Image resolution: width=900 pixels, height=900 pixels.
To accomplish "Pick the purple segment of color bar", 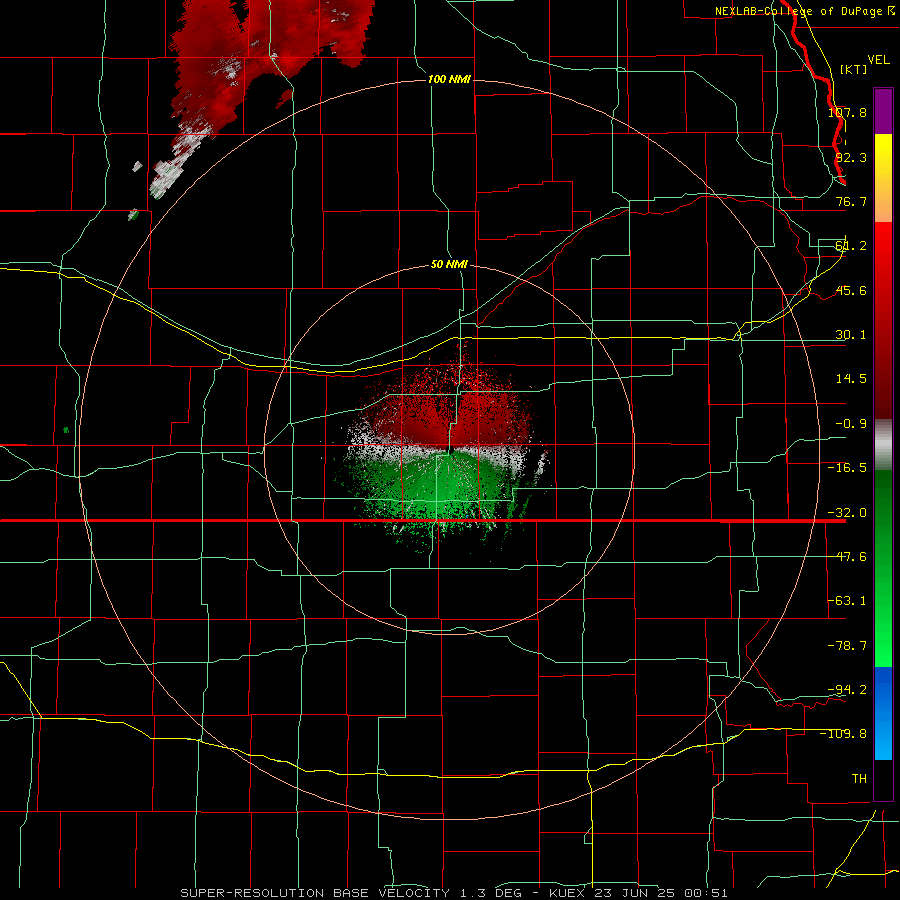I will click(883, 111).
